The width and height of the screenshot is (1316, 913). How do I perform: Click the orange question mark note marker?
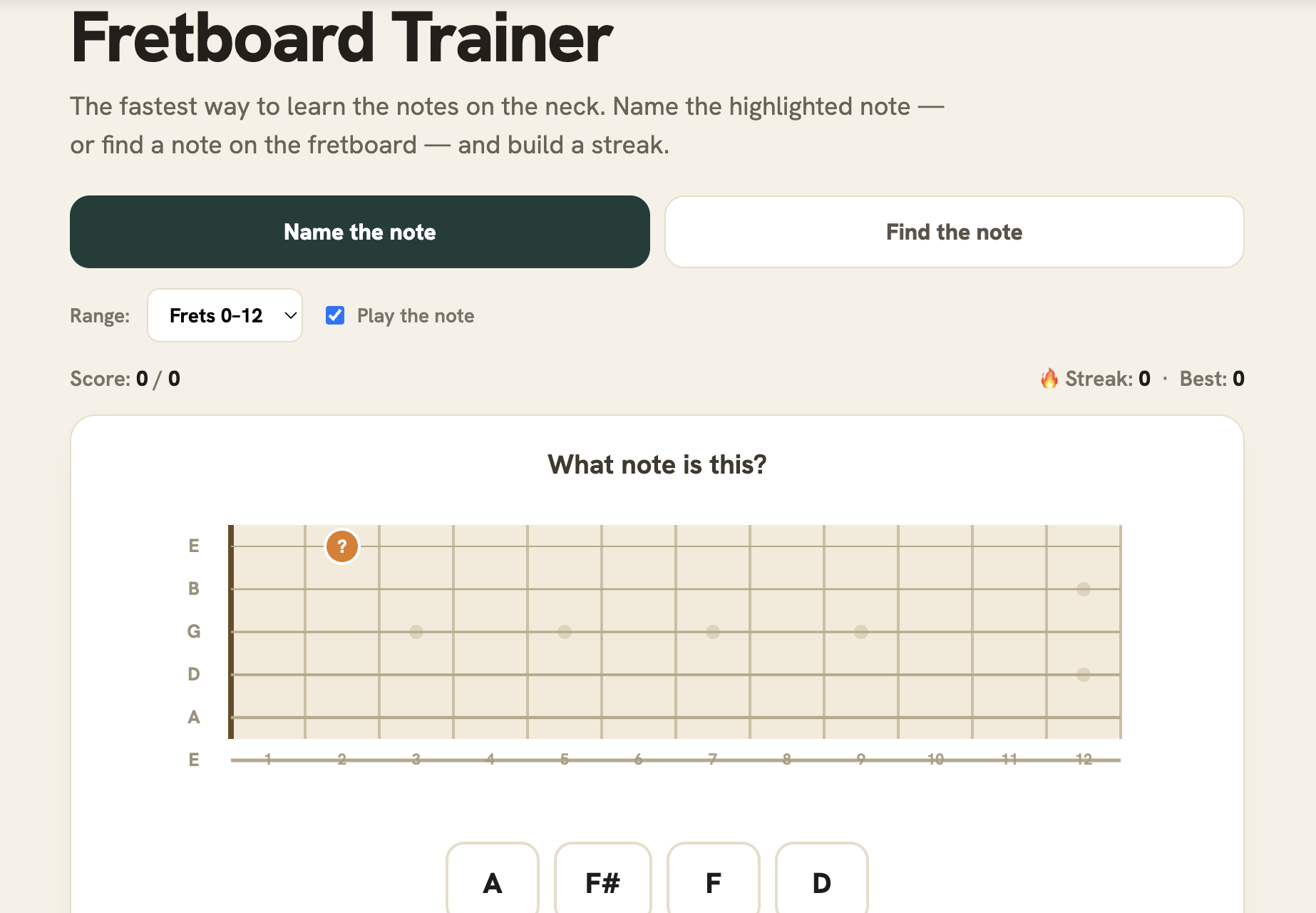click(x=342, y=546)
